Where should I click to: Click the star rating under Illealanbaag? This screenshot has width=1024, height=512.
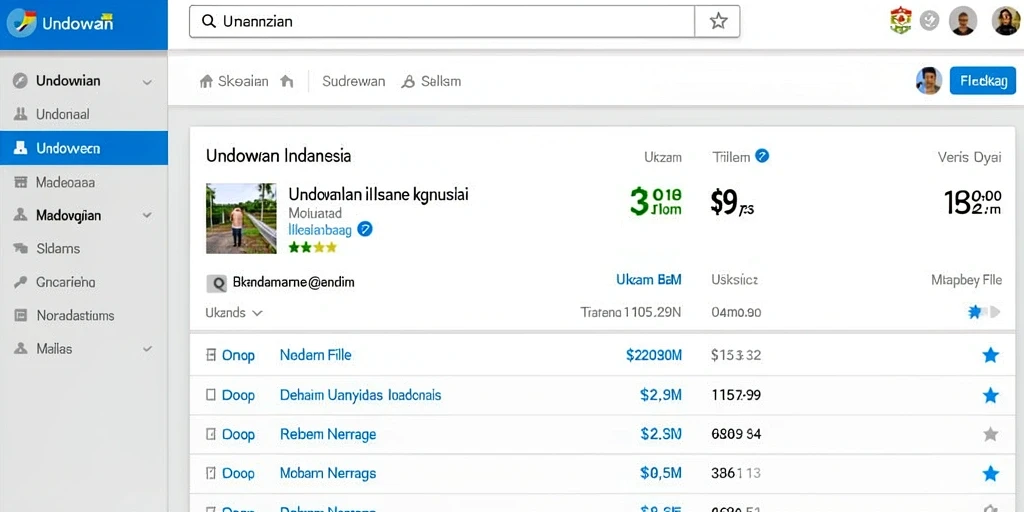pos(313,247)
